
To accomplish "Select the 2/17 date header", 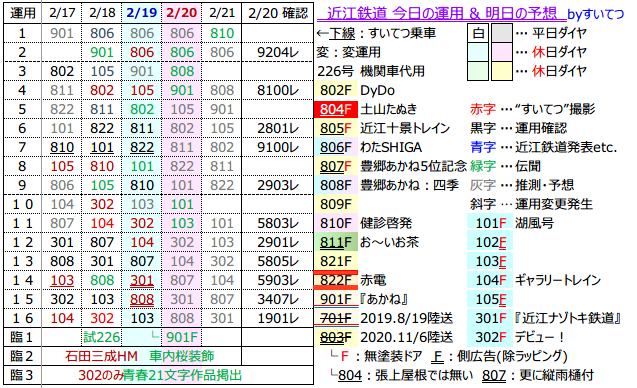I will pos(62,13).
